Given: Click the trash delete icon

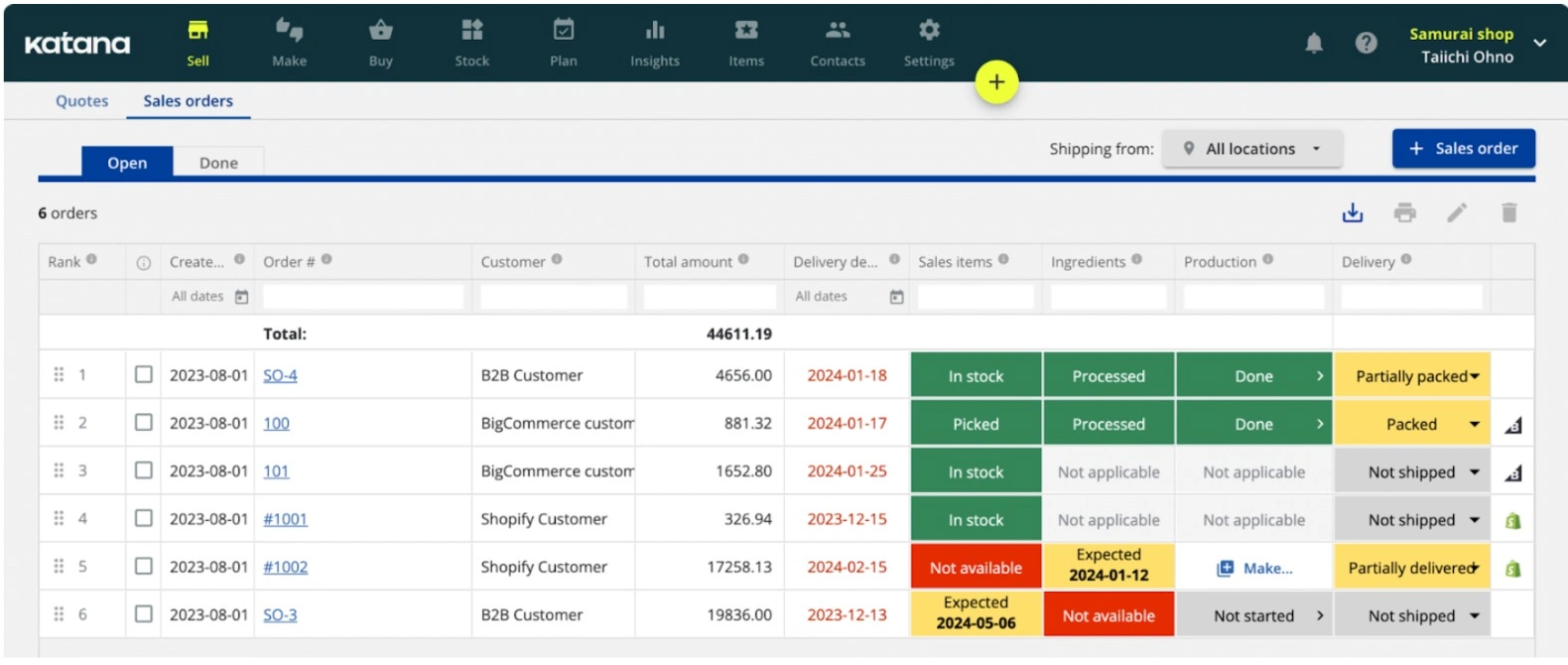Looking at the screenshot, I should tap(1508, 212).
